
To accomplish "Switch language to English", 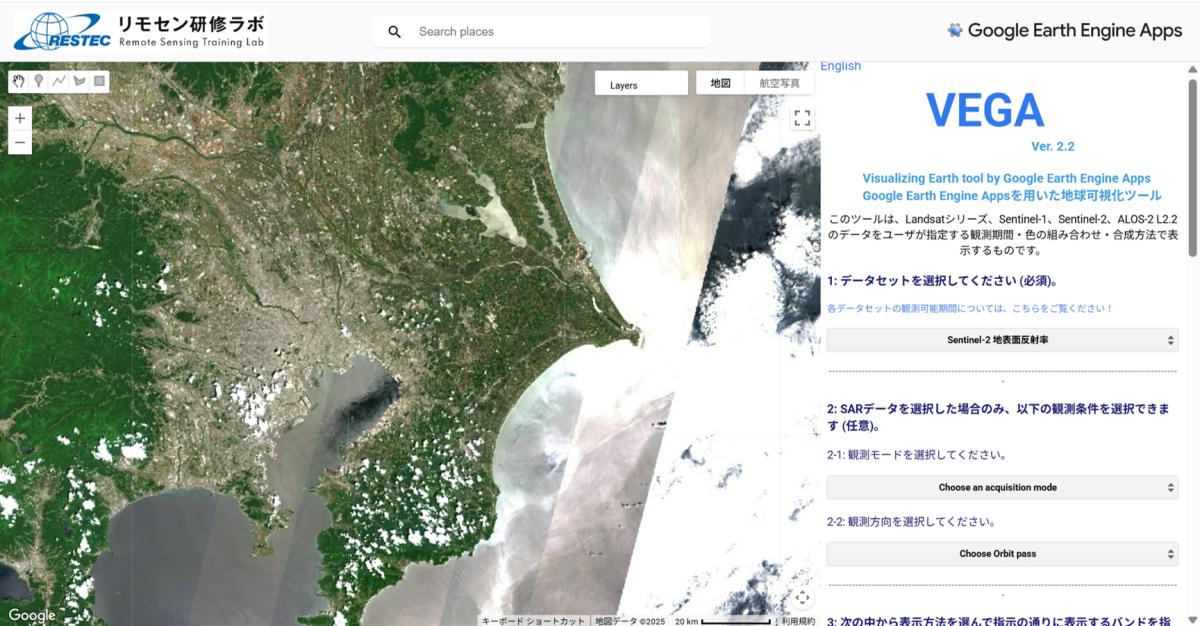I will [841, 66].
